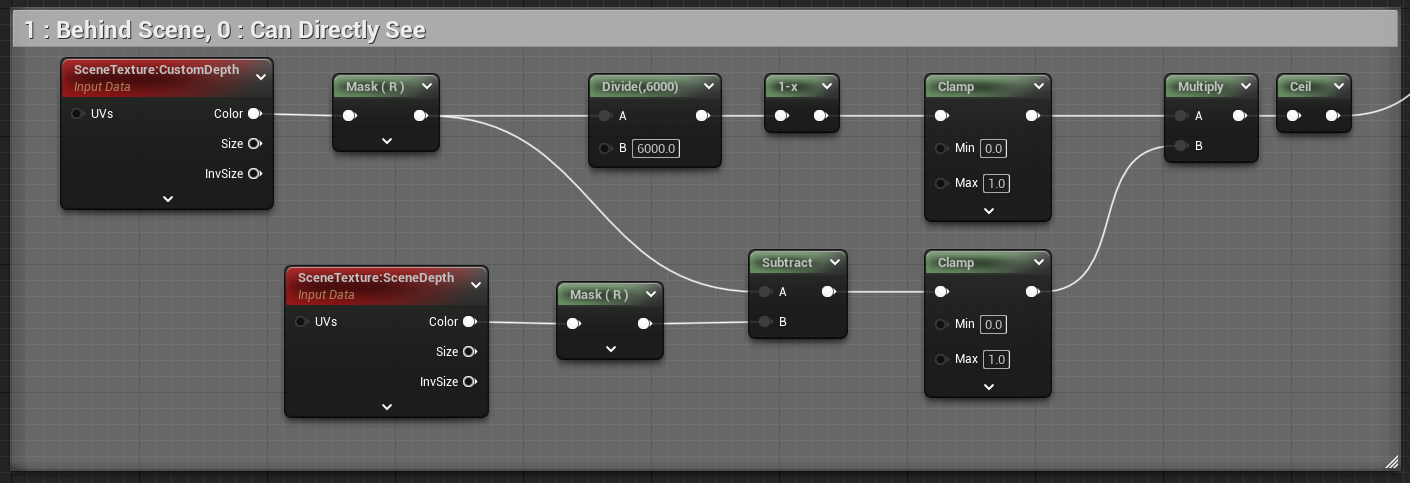The image size is (1410, 483).
Task: Select the SceneTexture:SceneDepth node title
Action: [x=376, y=278]
